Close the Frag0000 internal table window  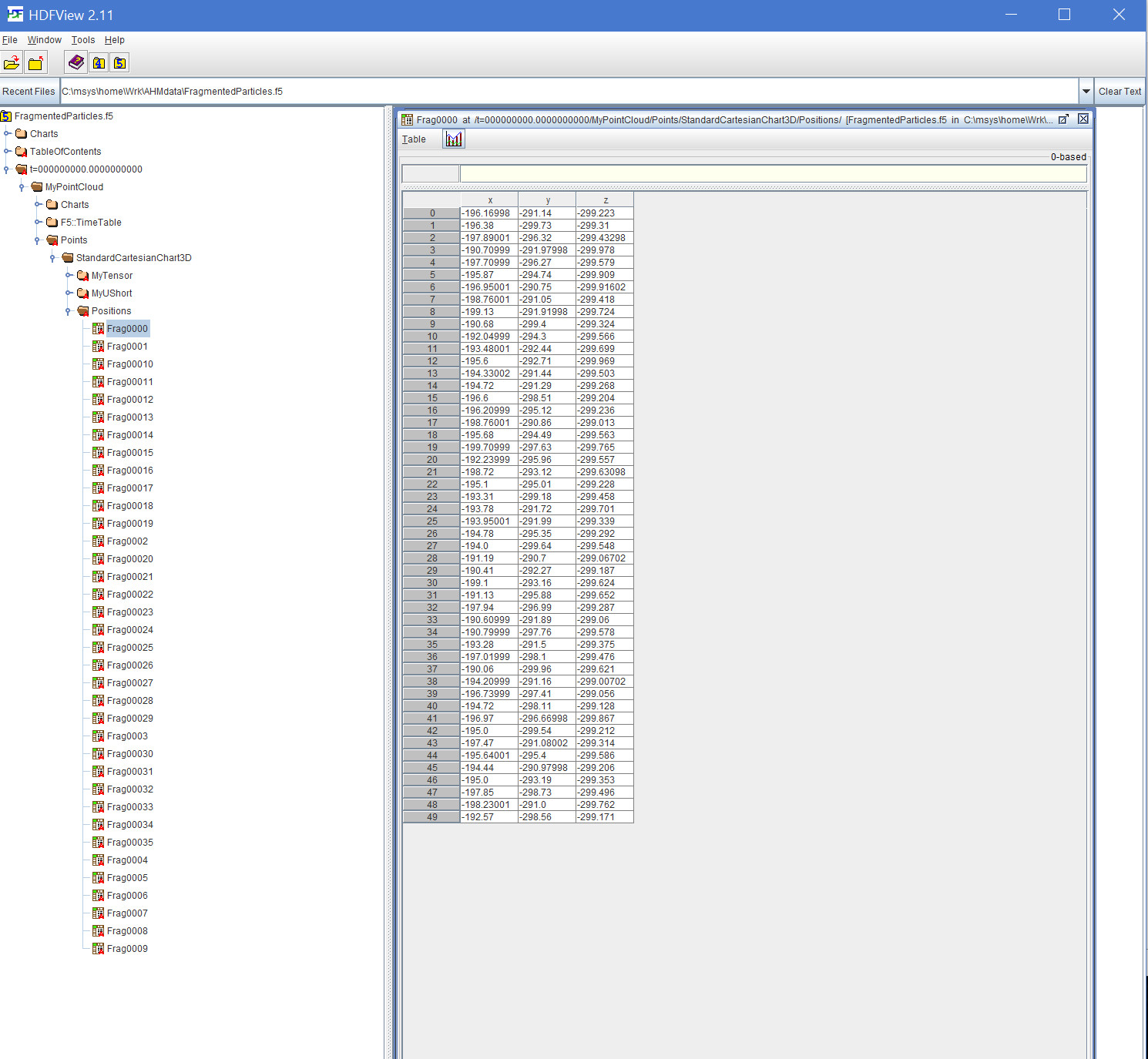[1083, 119]
